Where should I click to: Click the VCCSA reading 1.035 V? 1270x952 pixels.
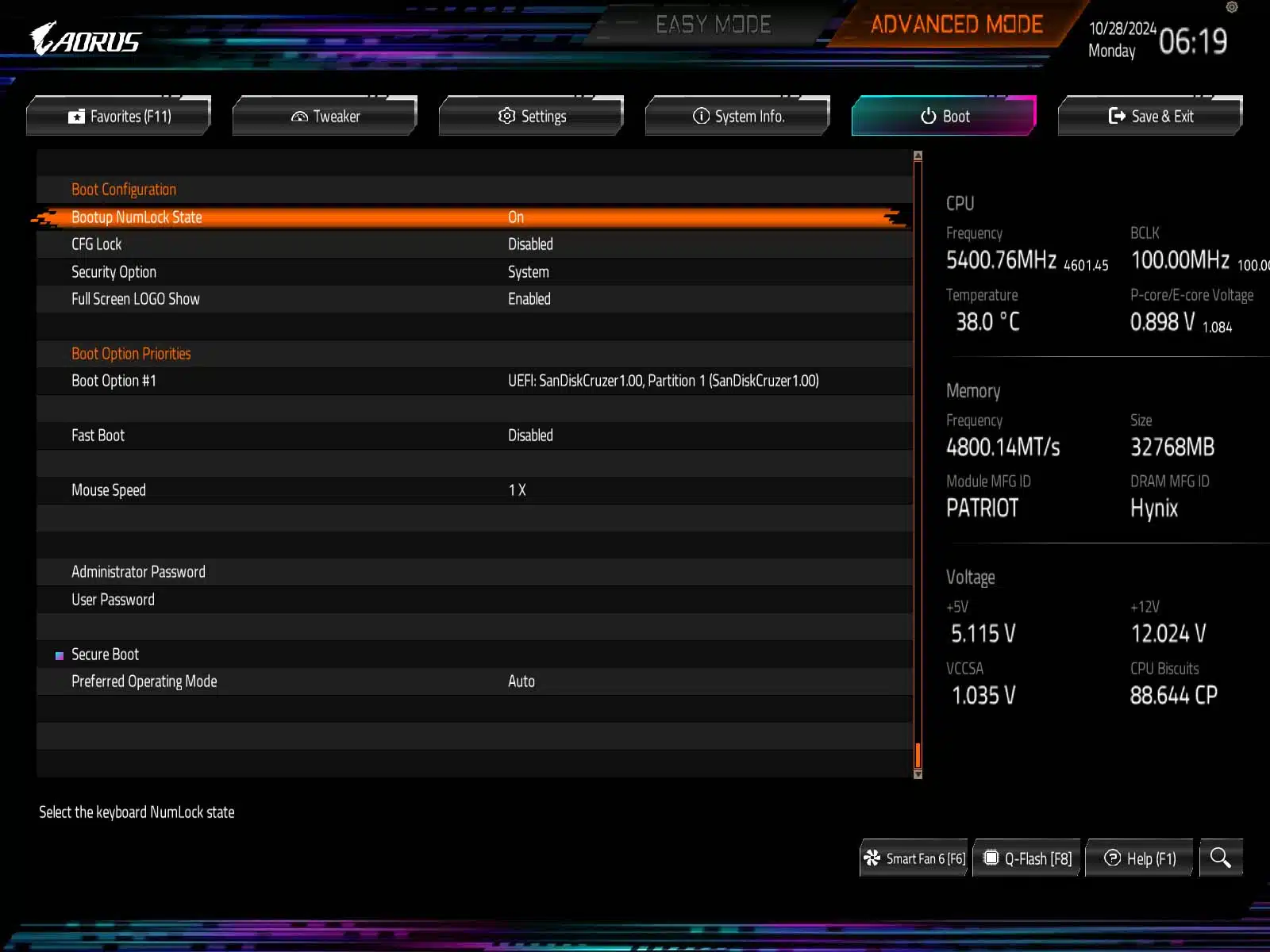pos(983,696)
